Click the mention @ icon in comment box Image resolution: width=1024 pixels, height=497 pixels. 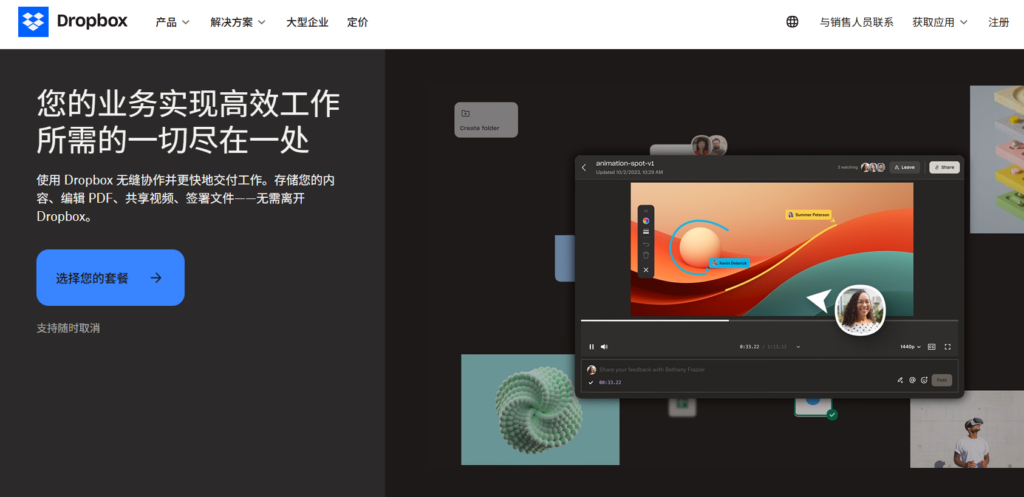tap(912, 380)
